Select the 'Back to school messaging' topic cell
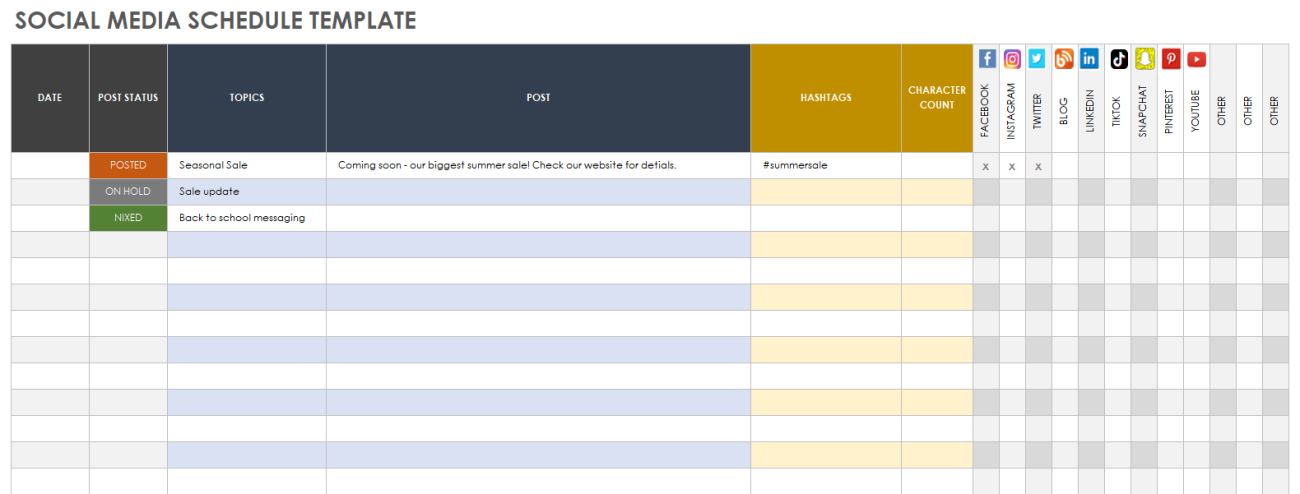Viewport: 1300px width, 494px height. tap(246, 217)
